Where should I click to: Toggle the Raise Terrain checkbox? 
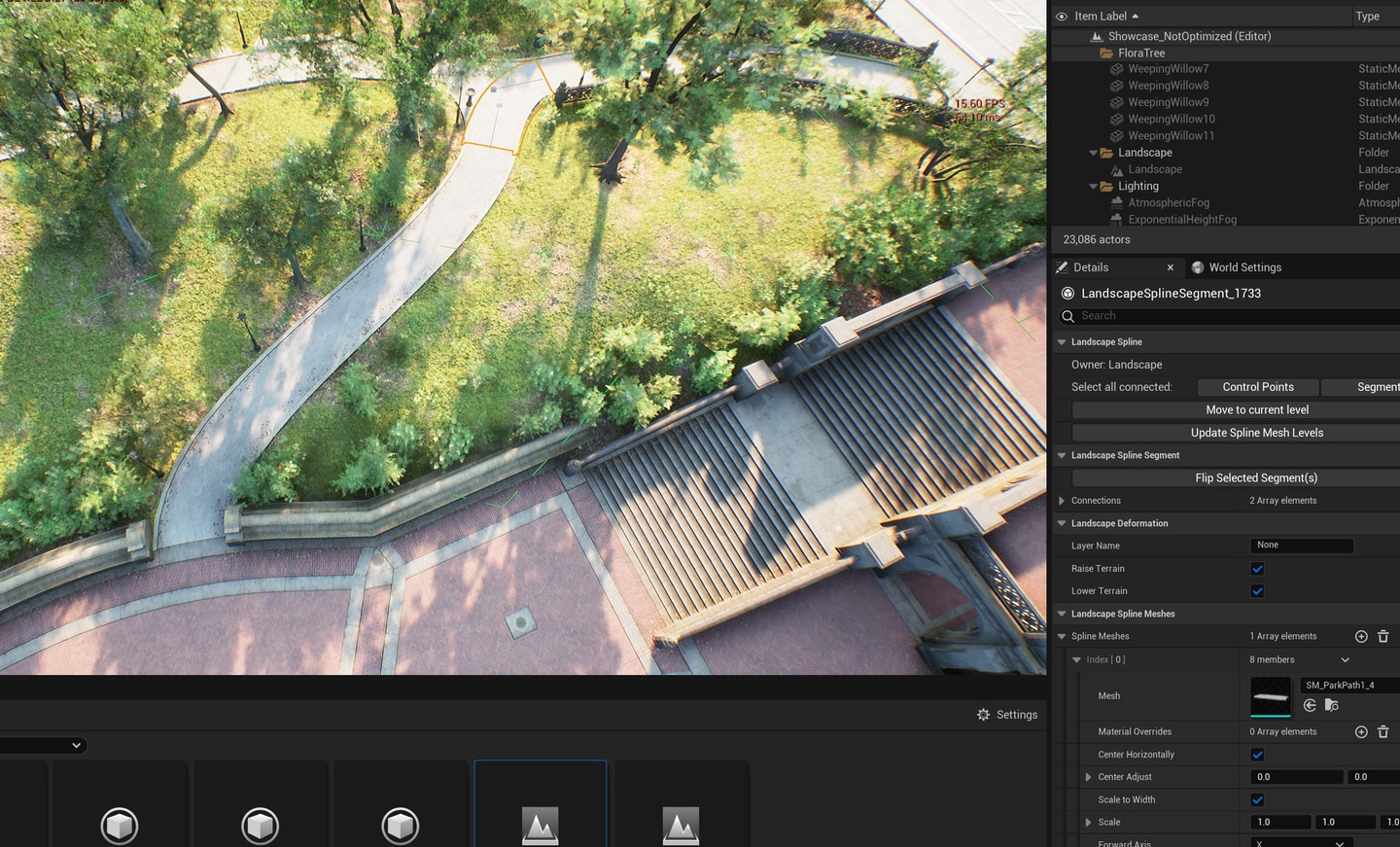(1257, 569)
